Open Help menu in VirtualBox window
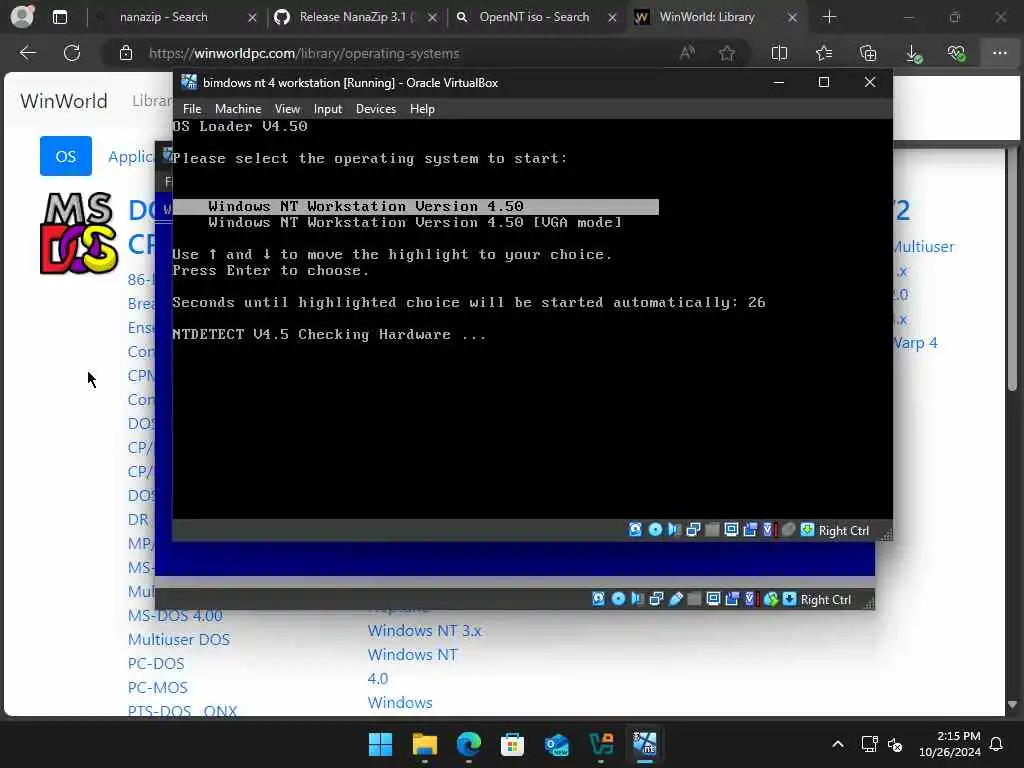This screenshot has width=1024, height=768. pos(422,109)
